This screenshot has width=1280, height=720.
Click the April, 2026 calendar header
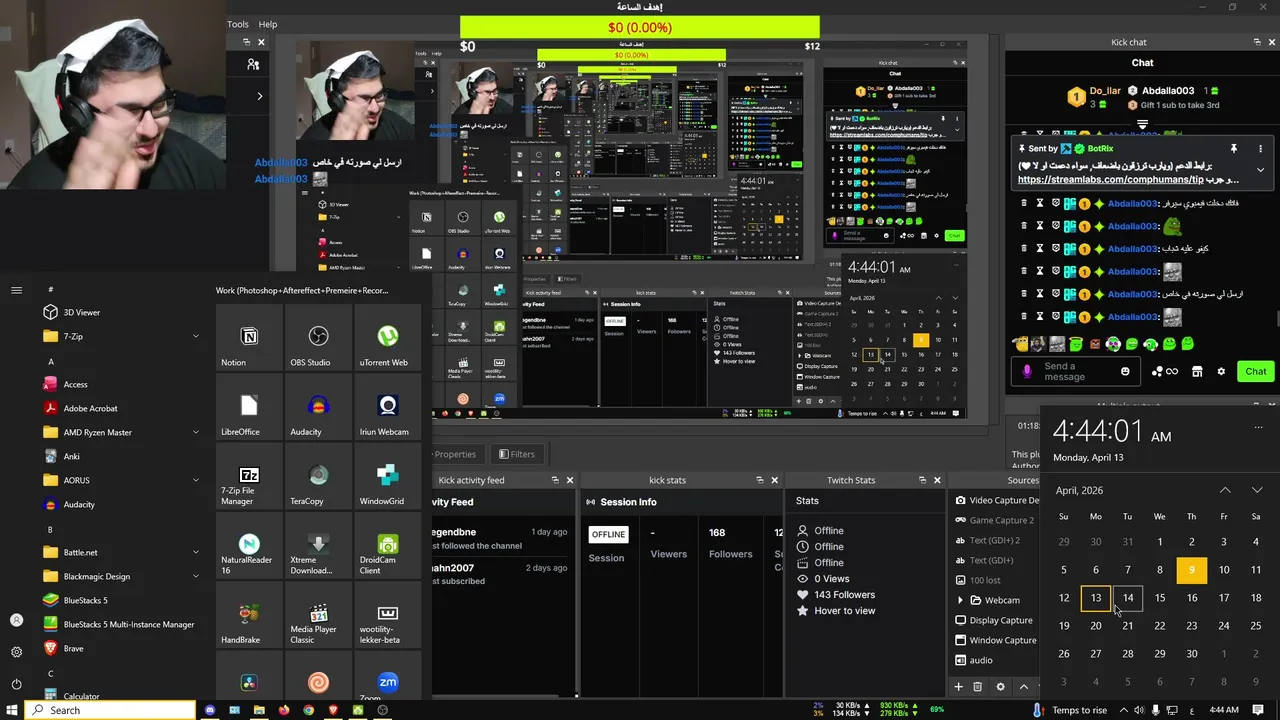point(1079,490)
